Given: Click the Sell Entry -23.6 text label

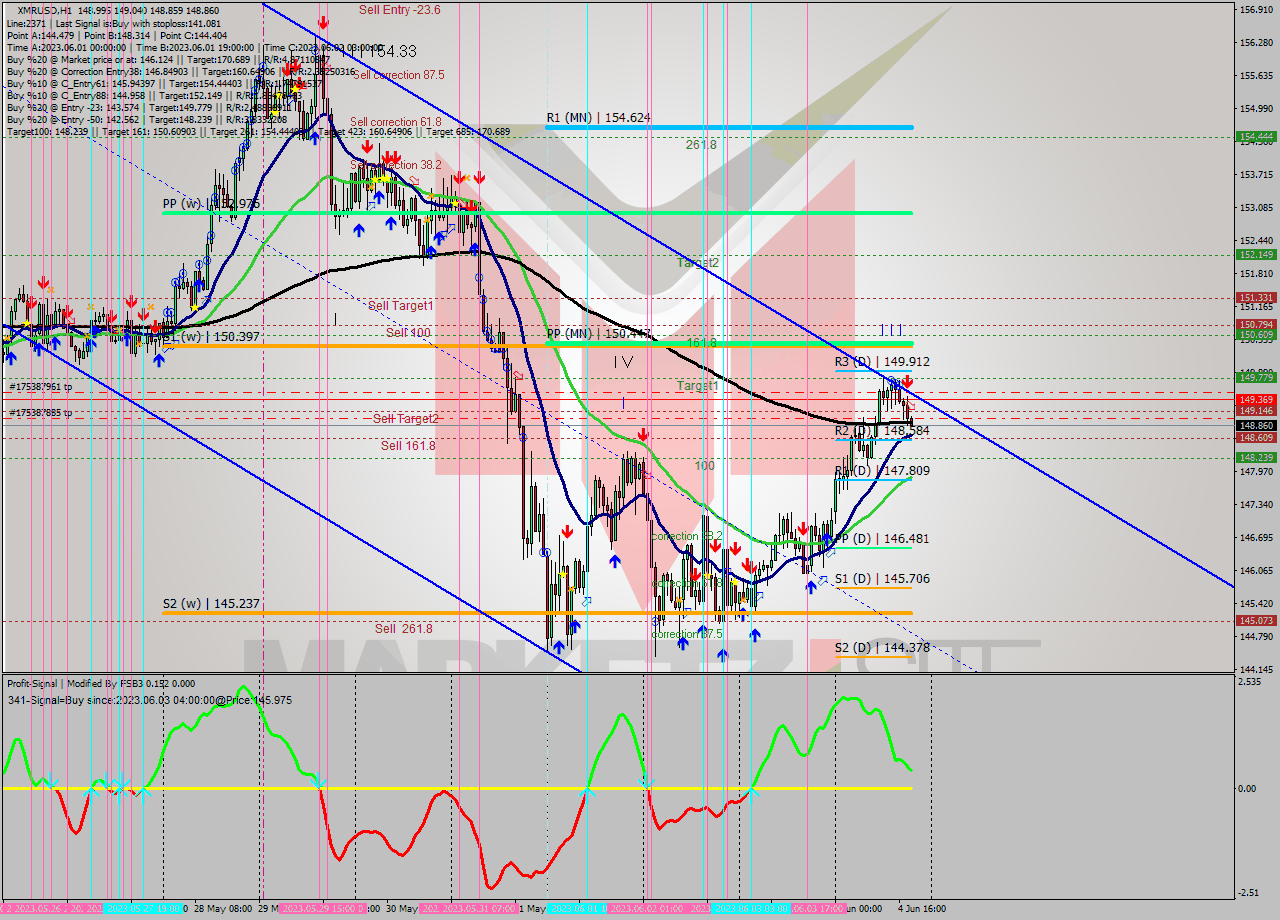Looking at the screenshot, I should pyautogui.click(x=399, y=10).
